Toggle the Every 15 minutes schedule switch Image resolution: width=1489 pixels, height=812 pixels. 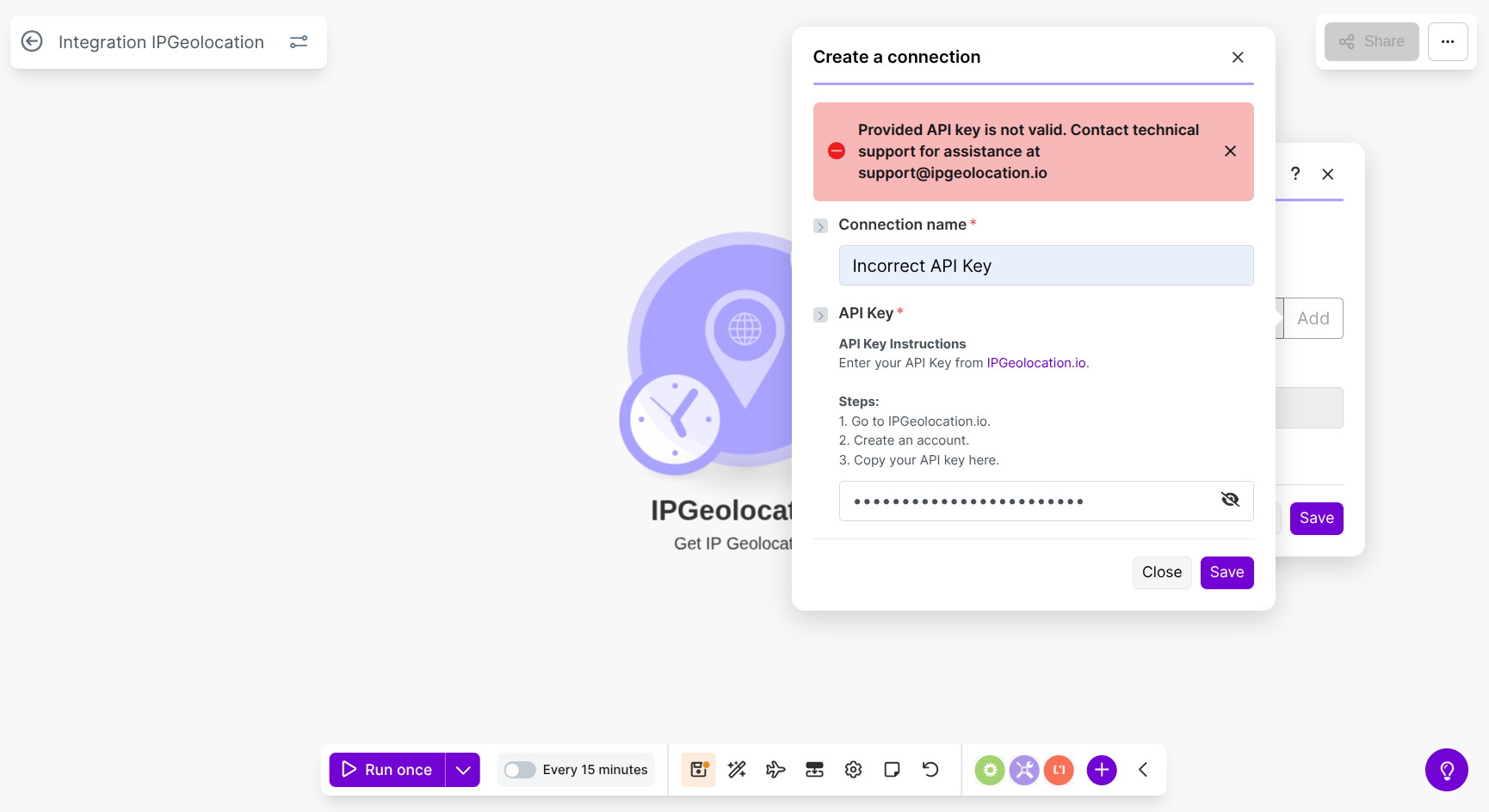pos(520,770)
